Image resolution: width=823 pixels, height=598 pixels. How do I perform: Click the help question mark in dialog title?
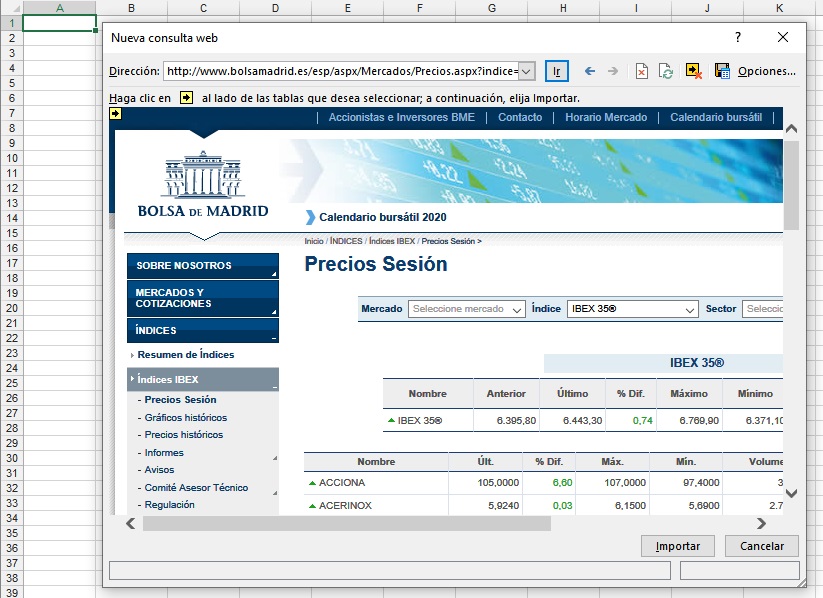point(738,37)
